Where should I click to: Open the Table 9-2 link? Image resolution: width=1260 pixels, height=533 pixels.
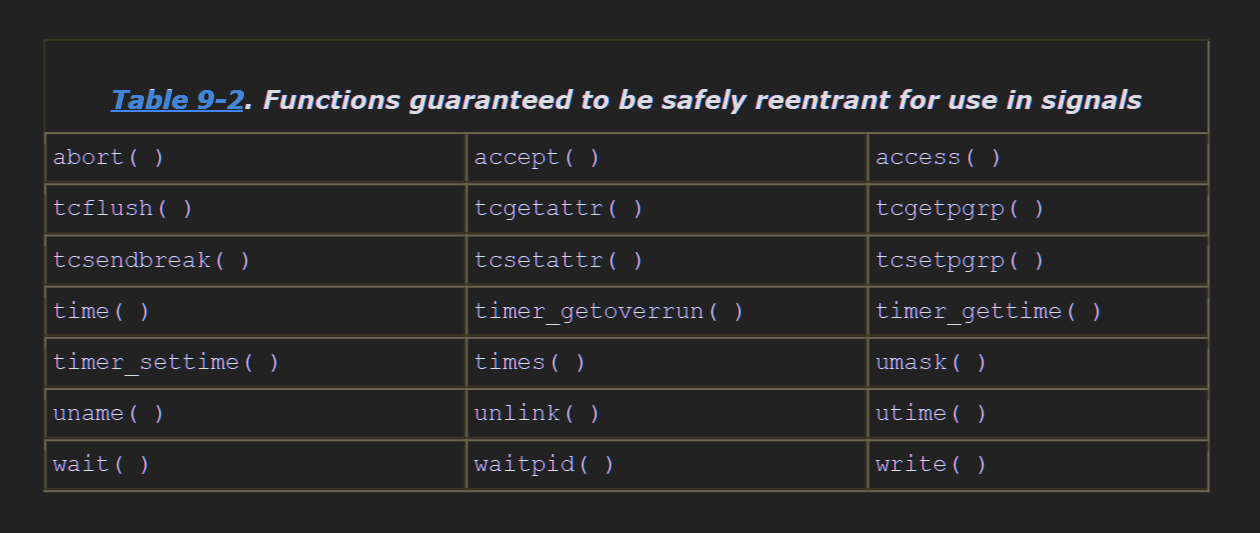tap(177, 100)
